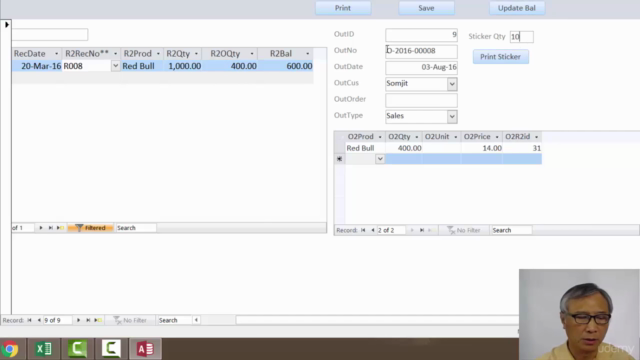Image resolution: width=640 pixels, height=360 pixels.
Task: Select the 400.00 O2Qty cell
Action: 404,148
